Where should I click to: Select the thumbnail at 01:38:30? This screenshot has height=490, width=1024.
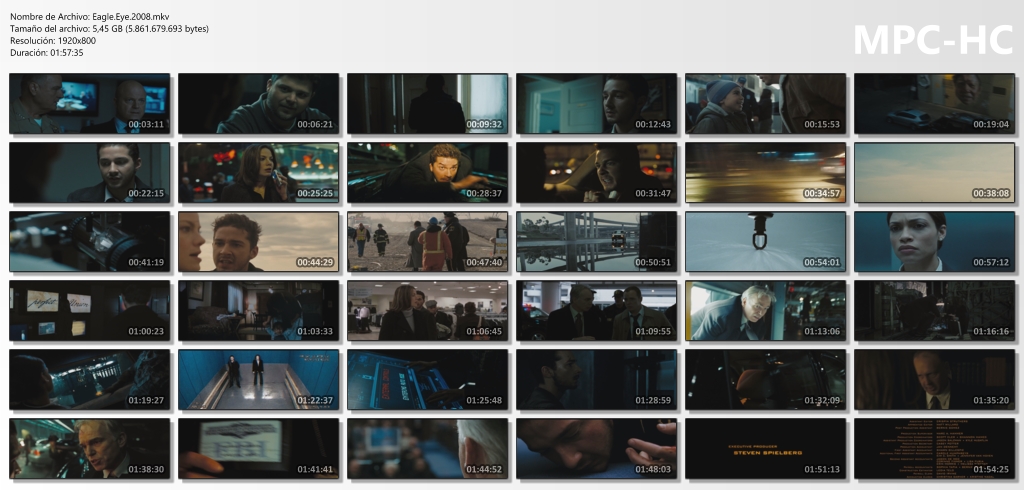(x=89, y=449)
